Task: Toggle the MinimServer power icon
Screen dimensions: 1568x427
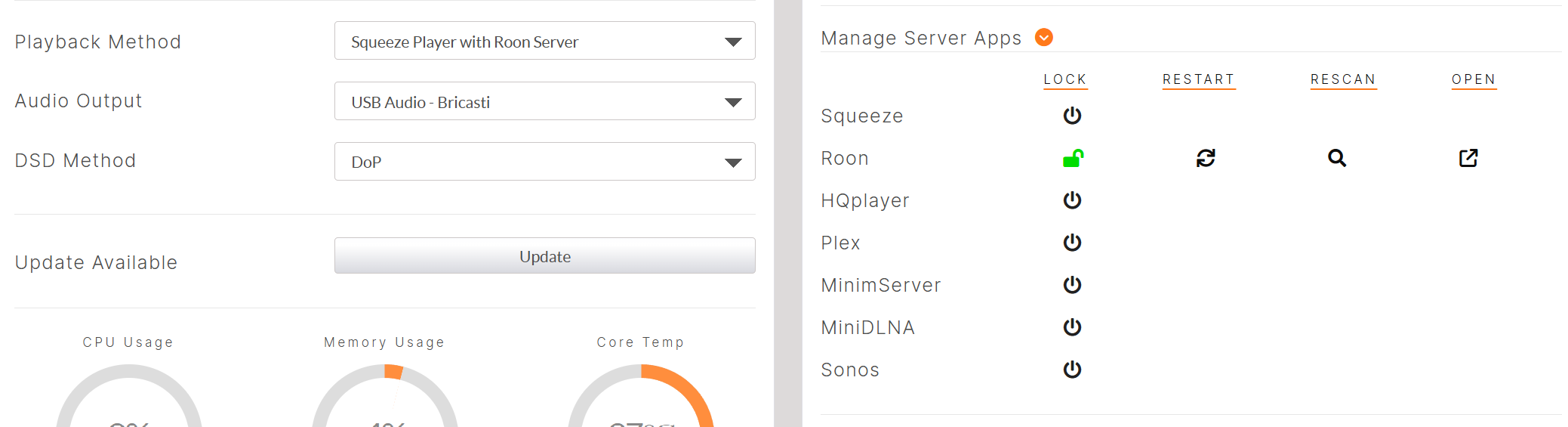Action: tap(1072, 285)
